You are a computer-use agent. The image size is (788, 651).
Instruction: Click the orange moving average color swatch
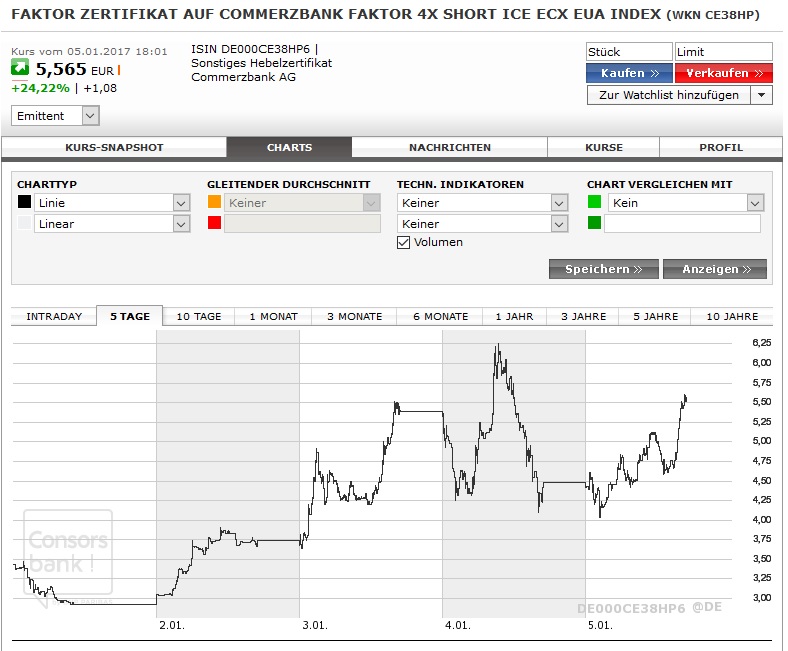214,202
